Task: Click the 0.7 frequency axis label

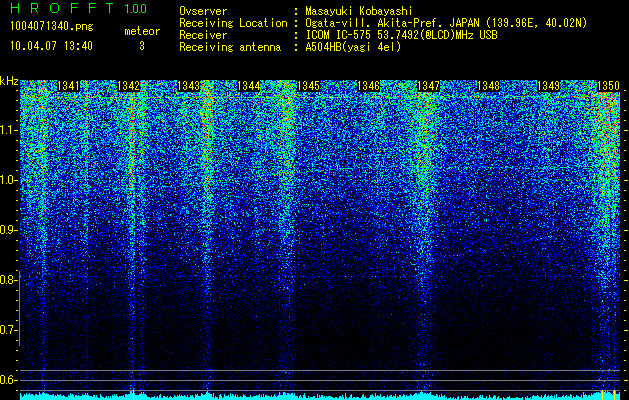Action: 8,330
